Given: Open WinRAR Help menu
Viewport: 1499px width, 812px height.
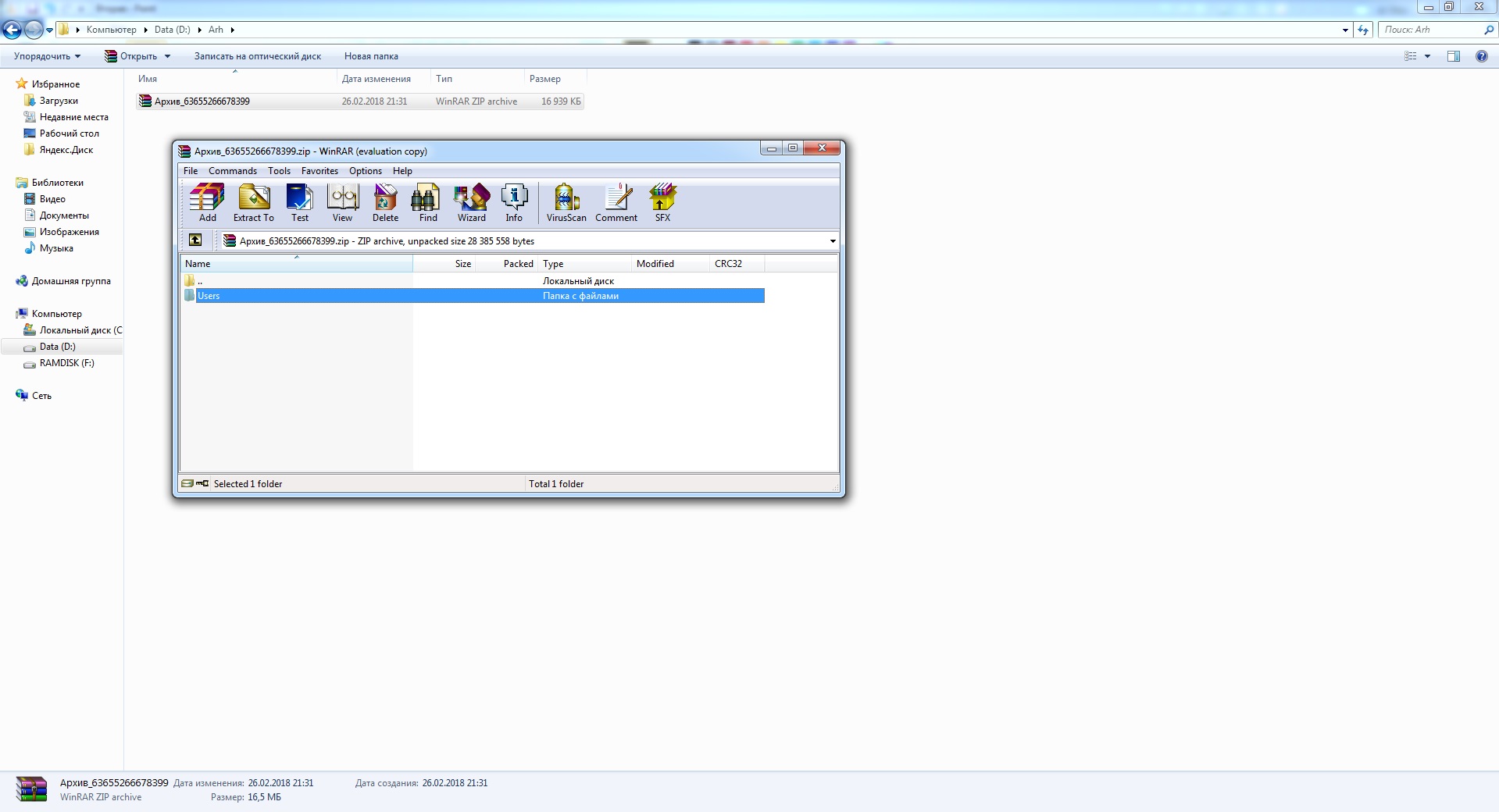Looking at the screenshot, I should pyautogui.click(x=402, y=171).
